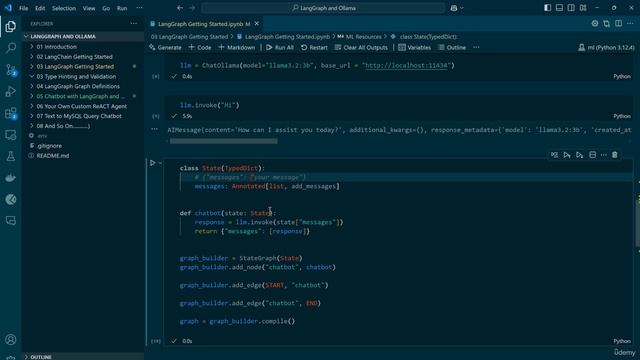Screen dimensions: 640x360
Task: Open the Copilot icon in title bar
Action: click(x=454, y=8)
